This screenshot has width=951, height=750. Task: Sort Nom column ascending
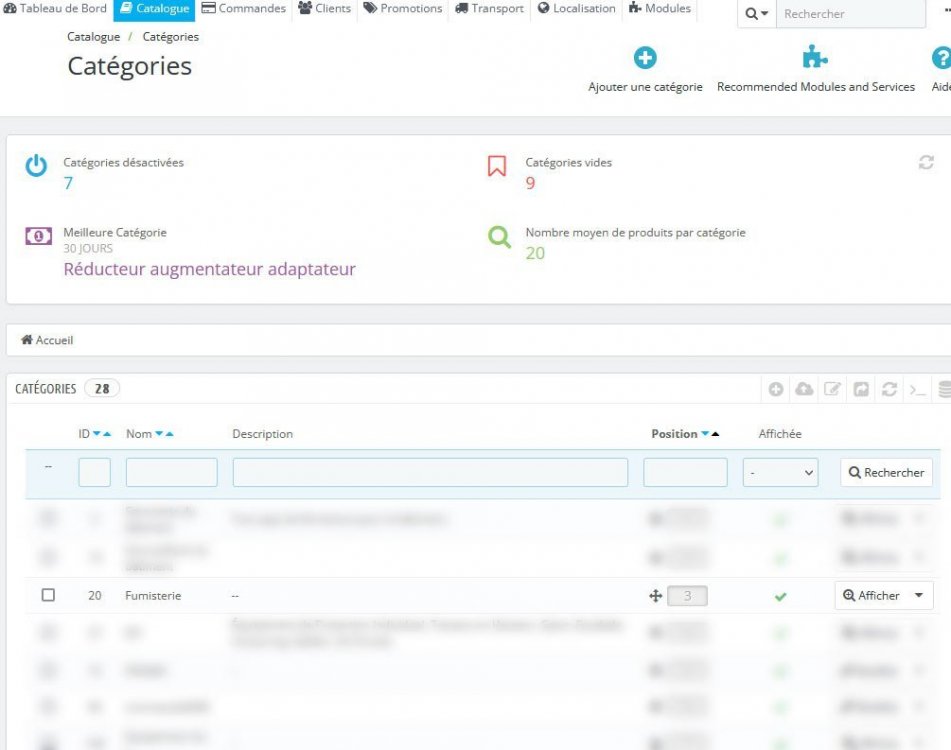169,434
